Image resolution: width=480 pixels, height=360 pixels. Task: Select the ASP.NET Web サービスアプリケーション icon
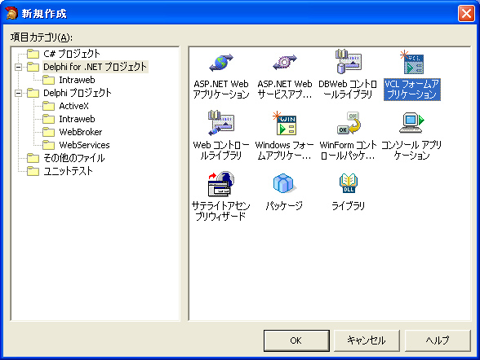click(x=284, y=63)
